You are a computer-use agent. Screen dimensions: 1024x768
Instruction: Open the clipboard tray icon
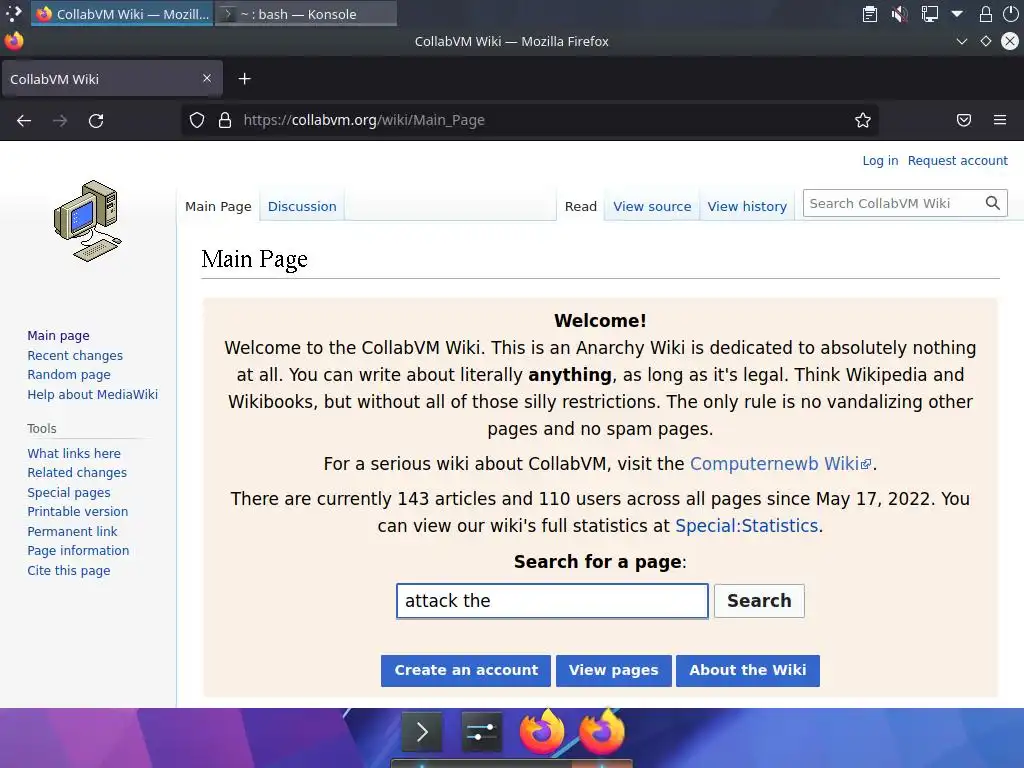pos(869,14)
